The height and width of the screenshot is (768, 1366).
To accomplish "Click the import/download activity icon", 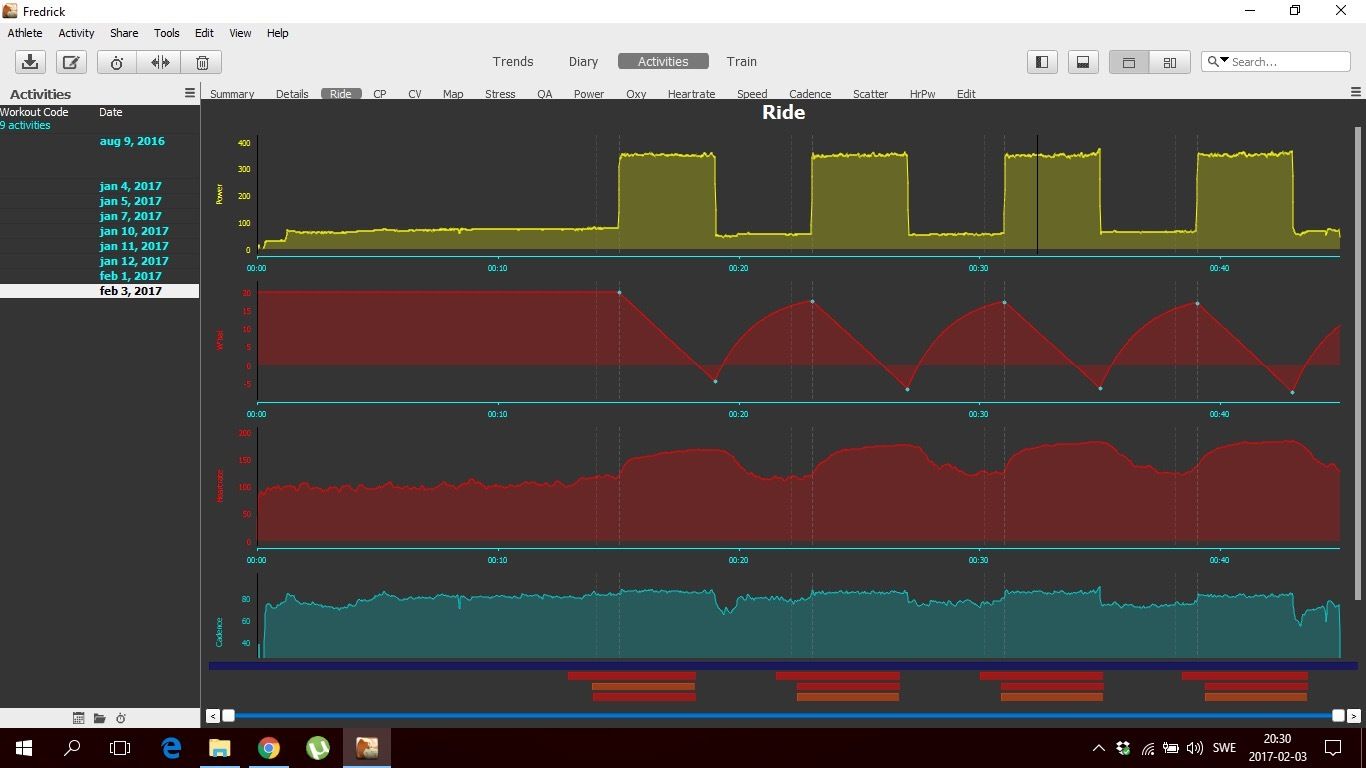I will [x=30, y=62].
